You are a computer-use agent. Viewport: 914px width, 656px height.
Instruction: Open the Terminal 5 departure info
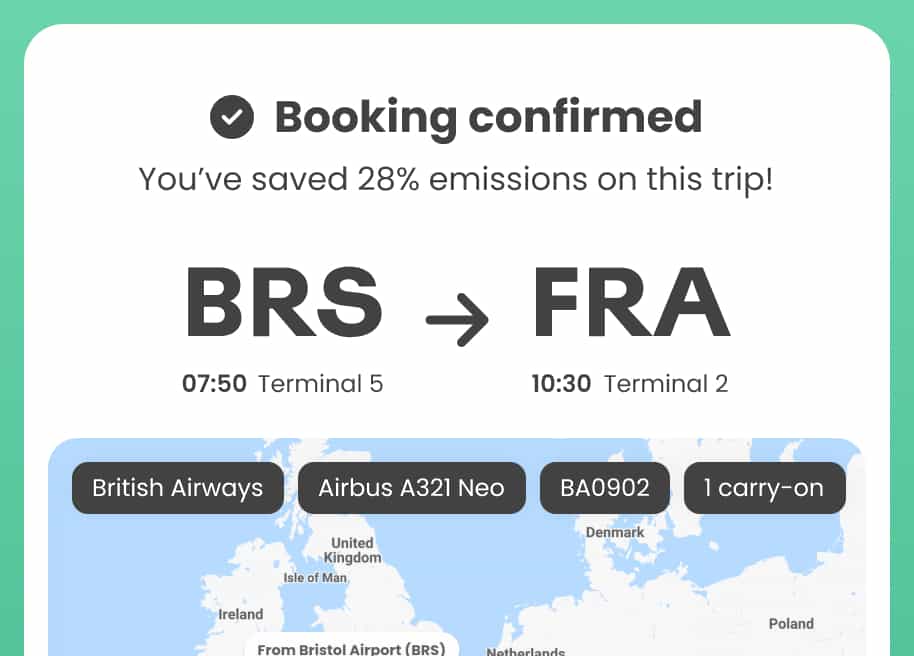[320, 383]
